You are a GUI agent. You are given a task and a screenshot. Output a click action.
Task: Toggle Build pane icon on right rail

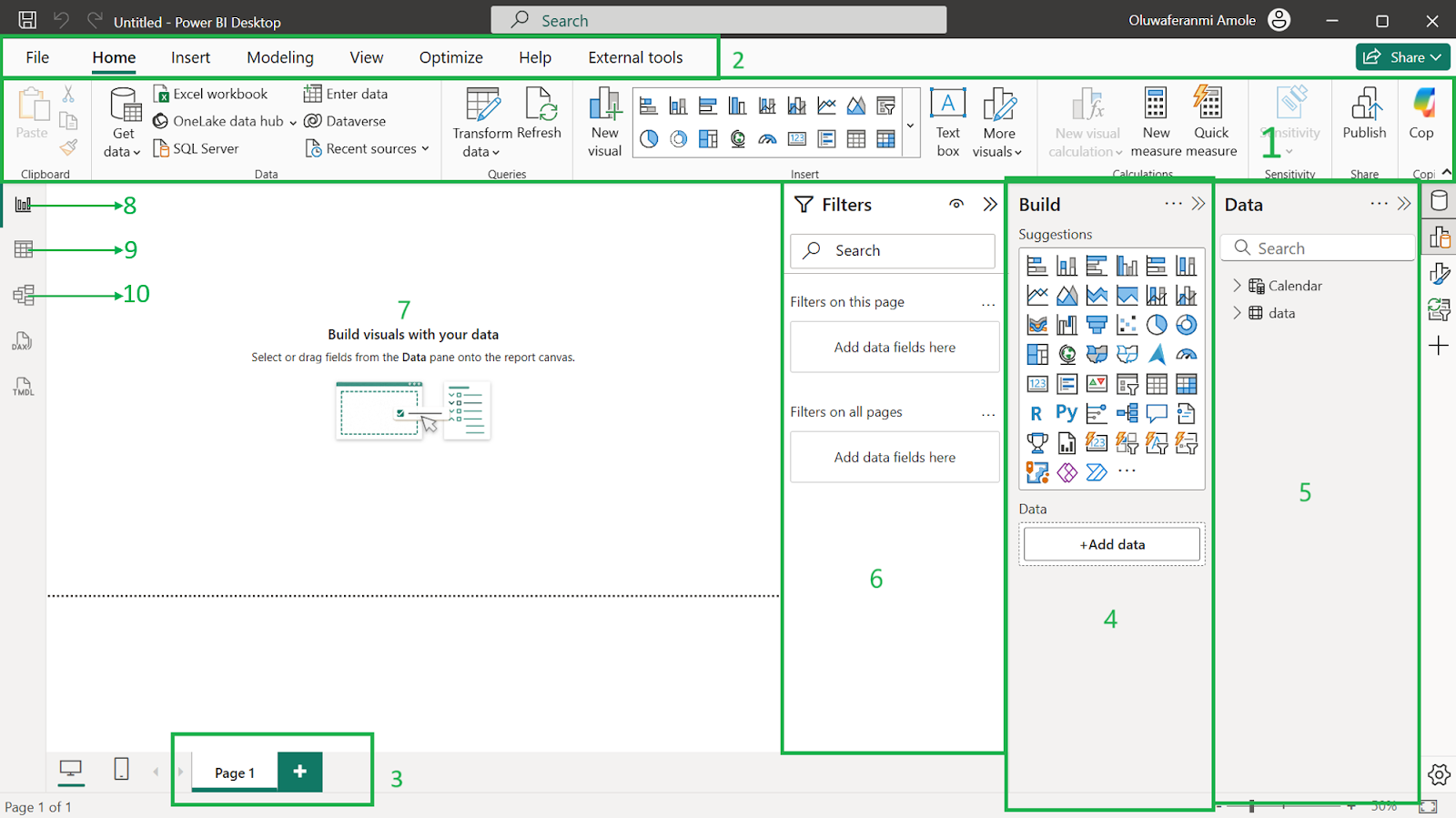[1439, 237]
